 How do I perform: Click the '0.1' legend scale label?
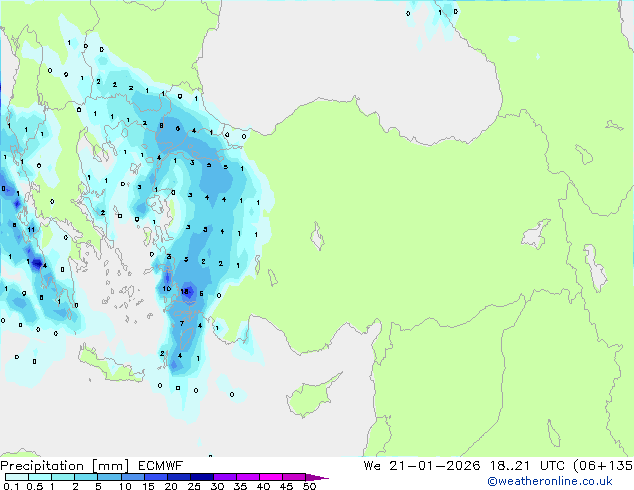11,486
